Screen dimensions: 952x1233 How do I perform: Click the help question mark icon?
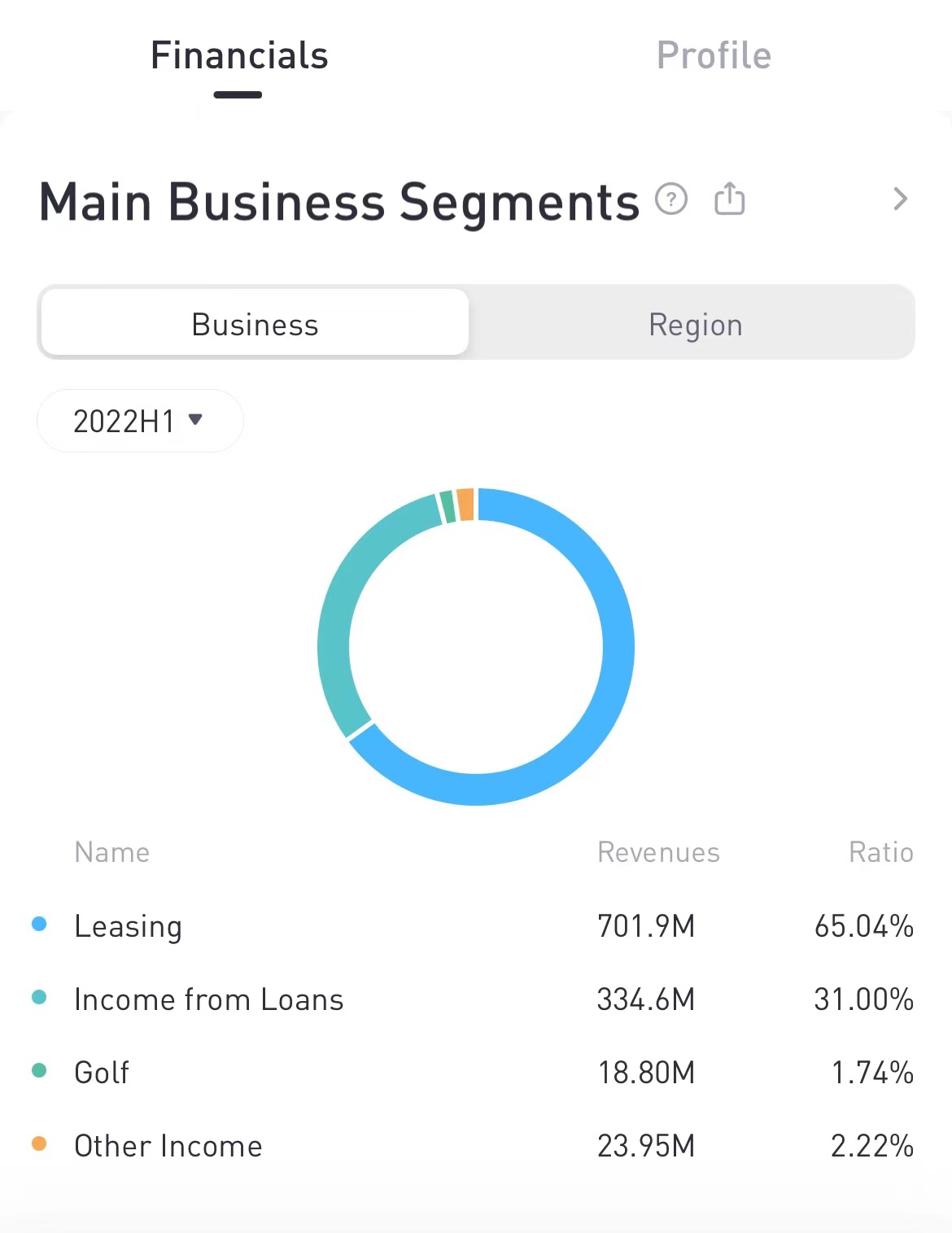pos(671,199)
